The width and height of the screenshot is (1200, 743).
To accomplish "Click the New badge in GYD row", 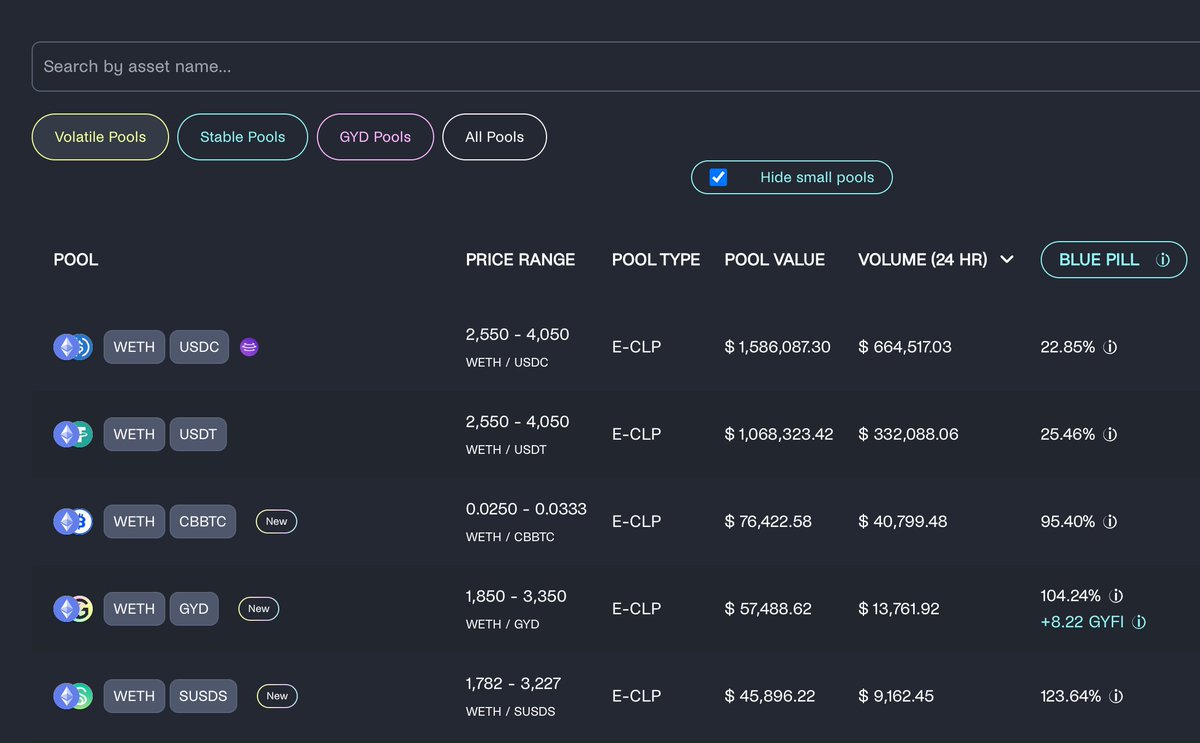I will coord(259,608).
